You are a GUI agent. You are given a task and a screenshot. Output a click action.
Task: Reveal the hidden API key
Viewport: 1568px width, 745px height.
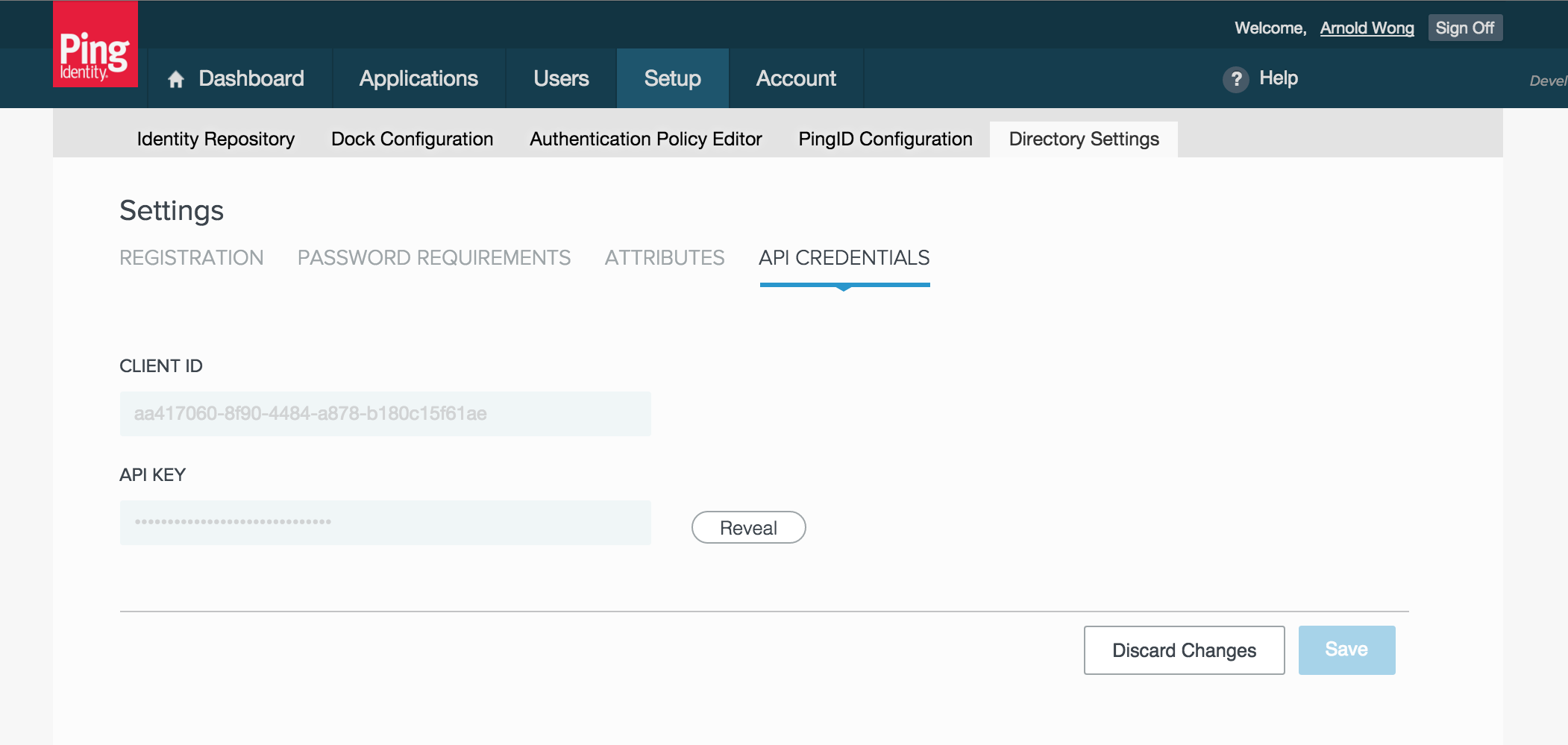[748, 528]
